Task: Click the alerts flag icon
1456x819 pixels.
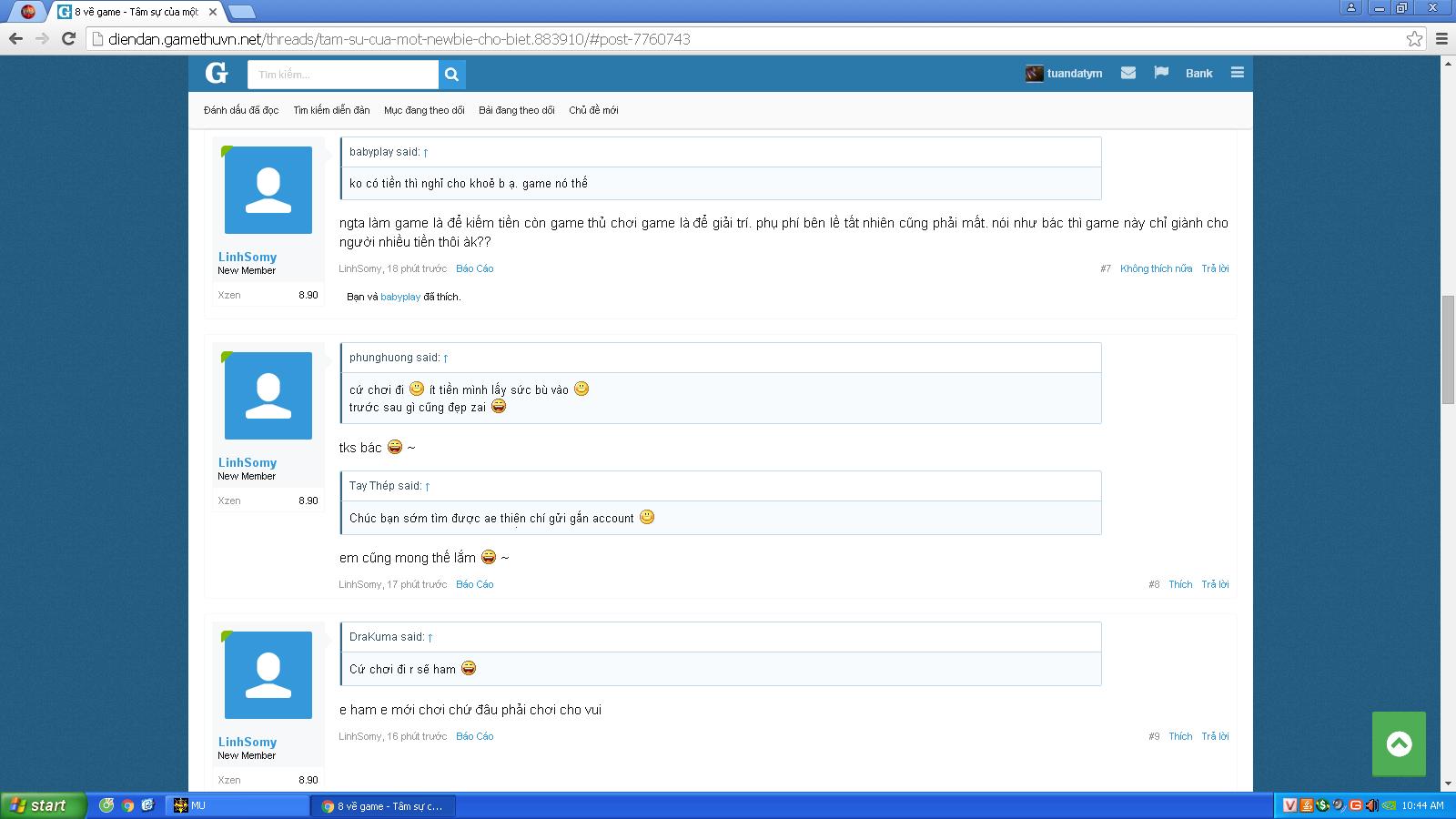Action: [1161, 73]
